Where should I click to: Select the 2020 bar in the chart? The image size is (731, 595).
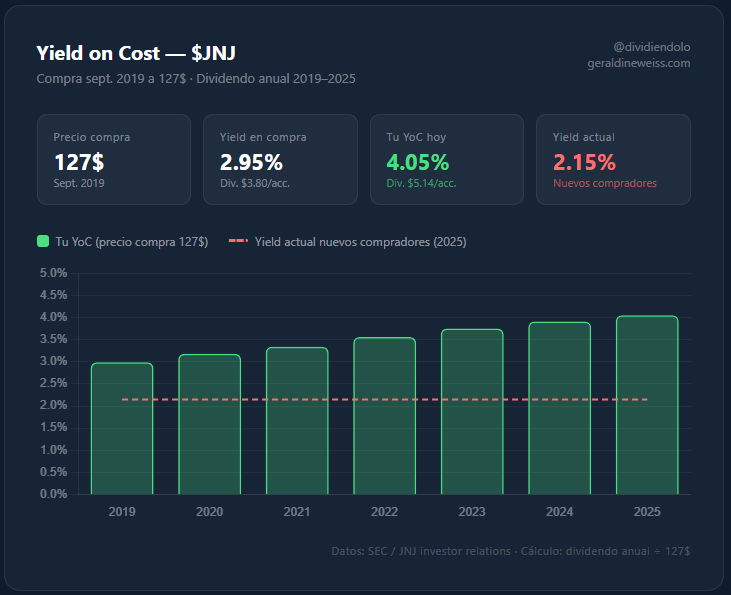(210, 424)
